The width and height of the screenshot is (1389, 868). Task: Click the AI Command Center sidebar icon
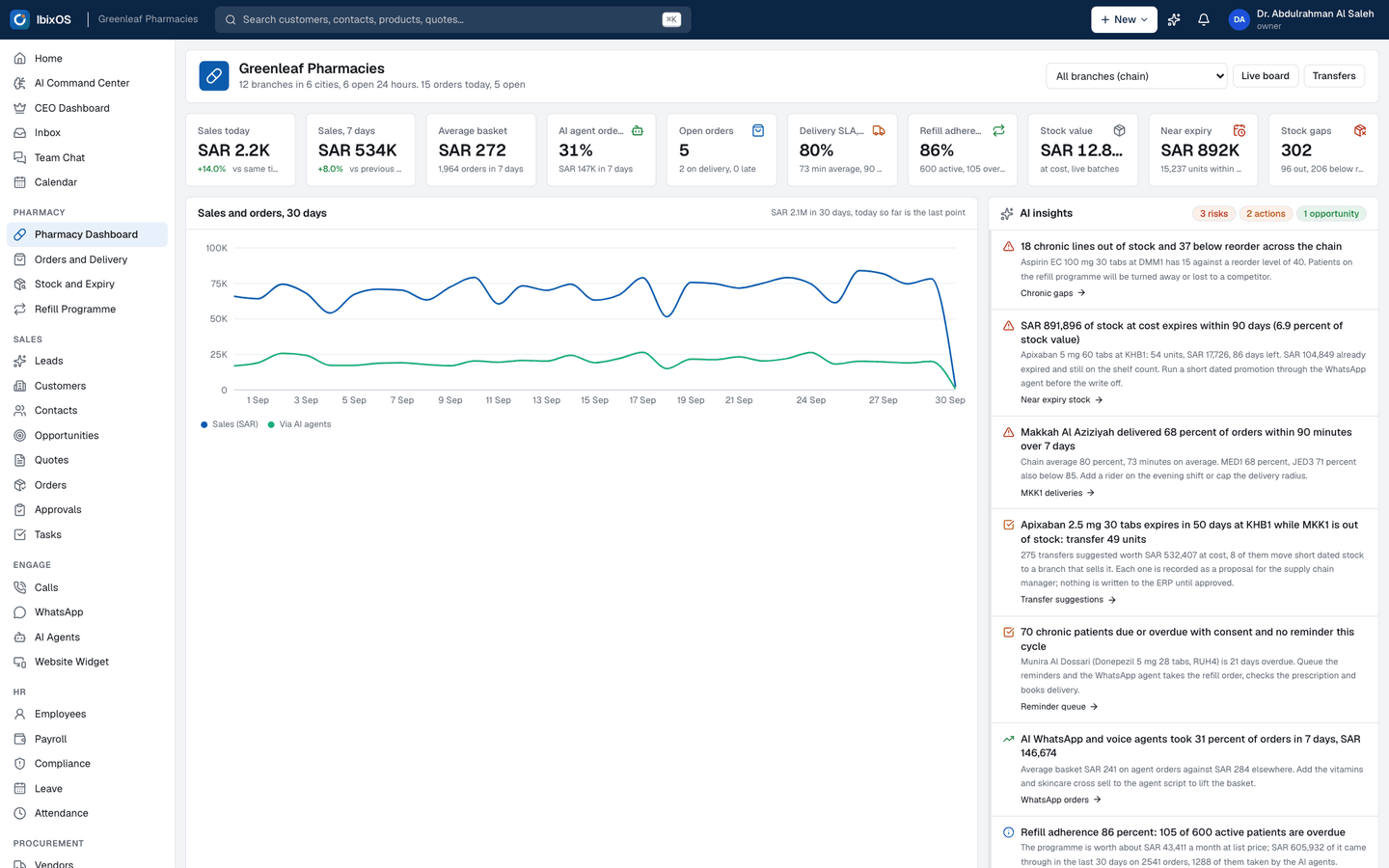tap(20, 83)
